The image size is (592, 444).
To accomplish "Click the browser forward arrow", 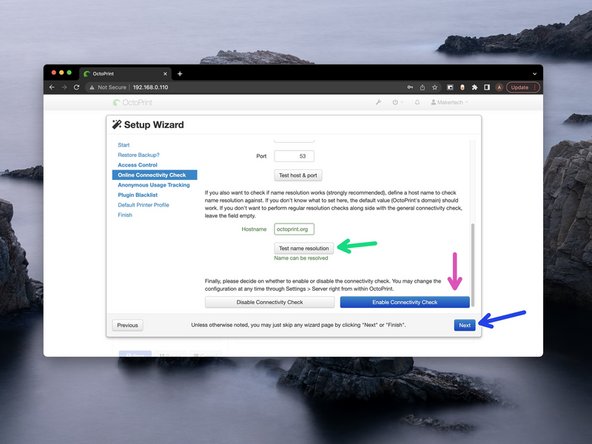I will [x=64, y=87].
